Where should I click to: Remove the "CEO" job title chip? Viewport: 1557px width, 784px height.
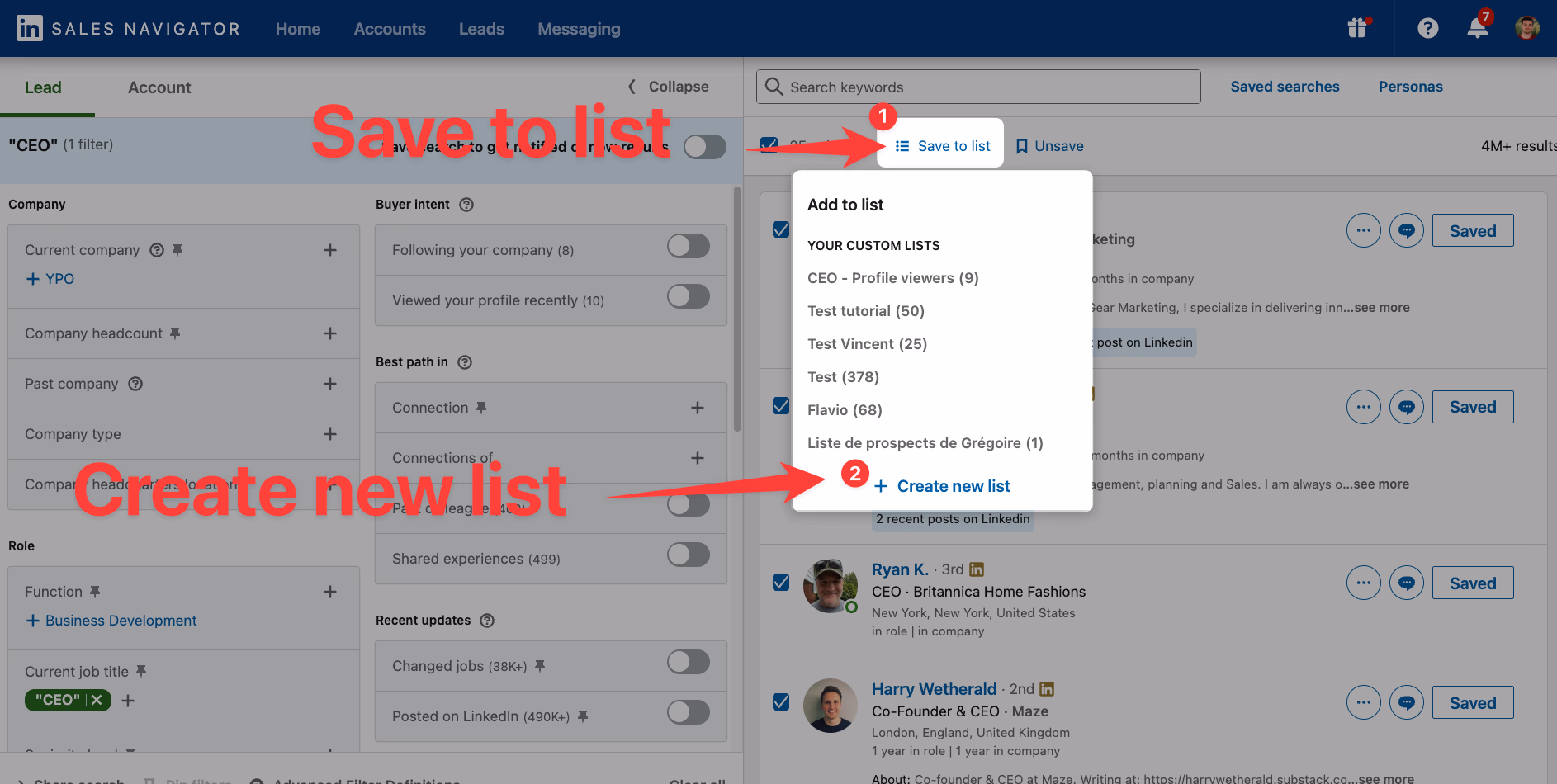click(97, 700)
